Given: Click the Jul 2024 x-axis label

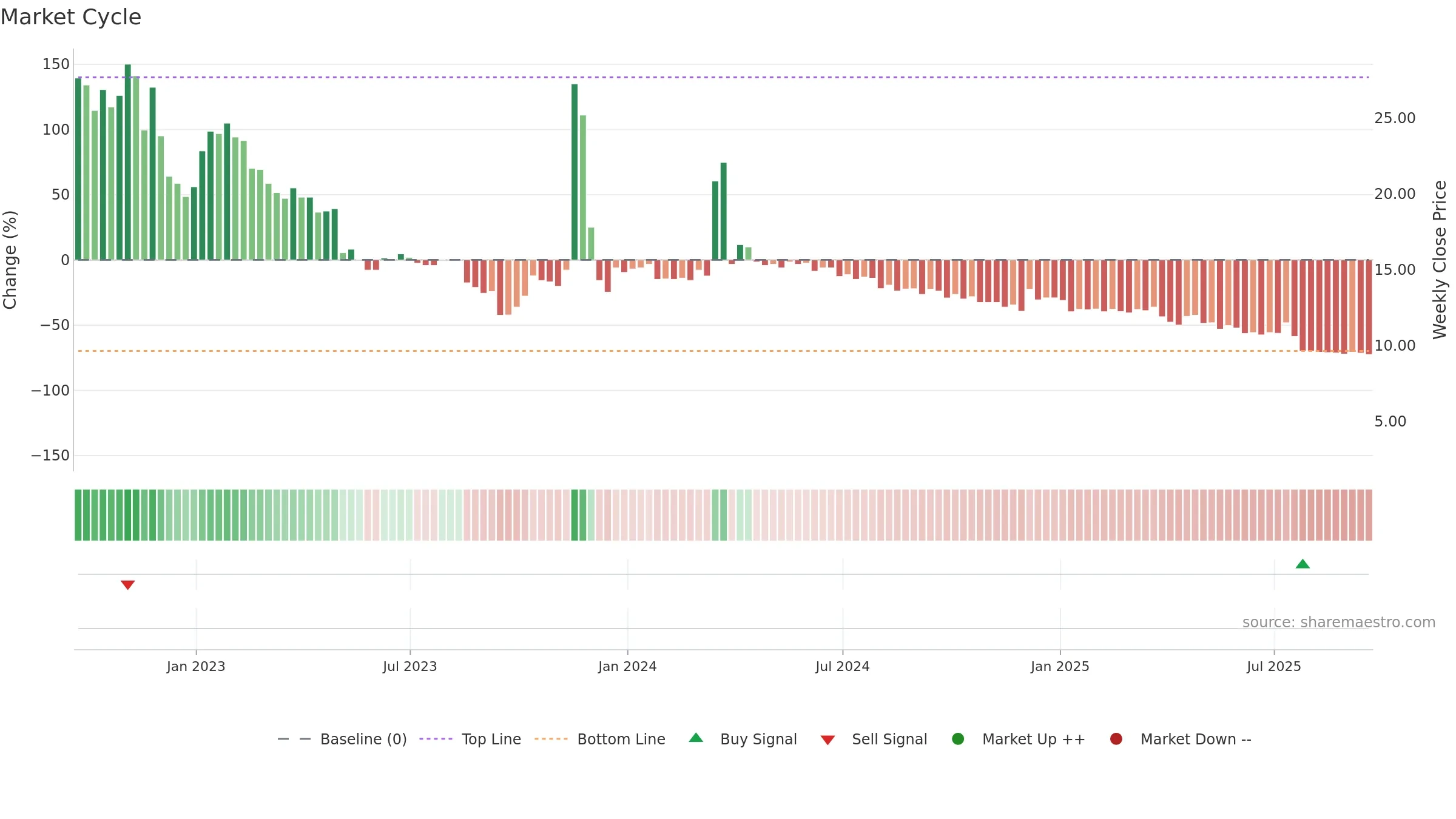Looking at the screenshot, I should [843, 667].
